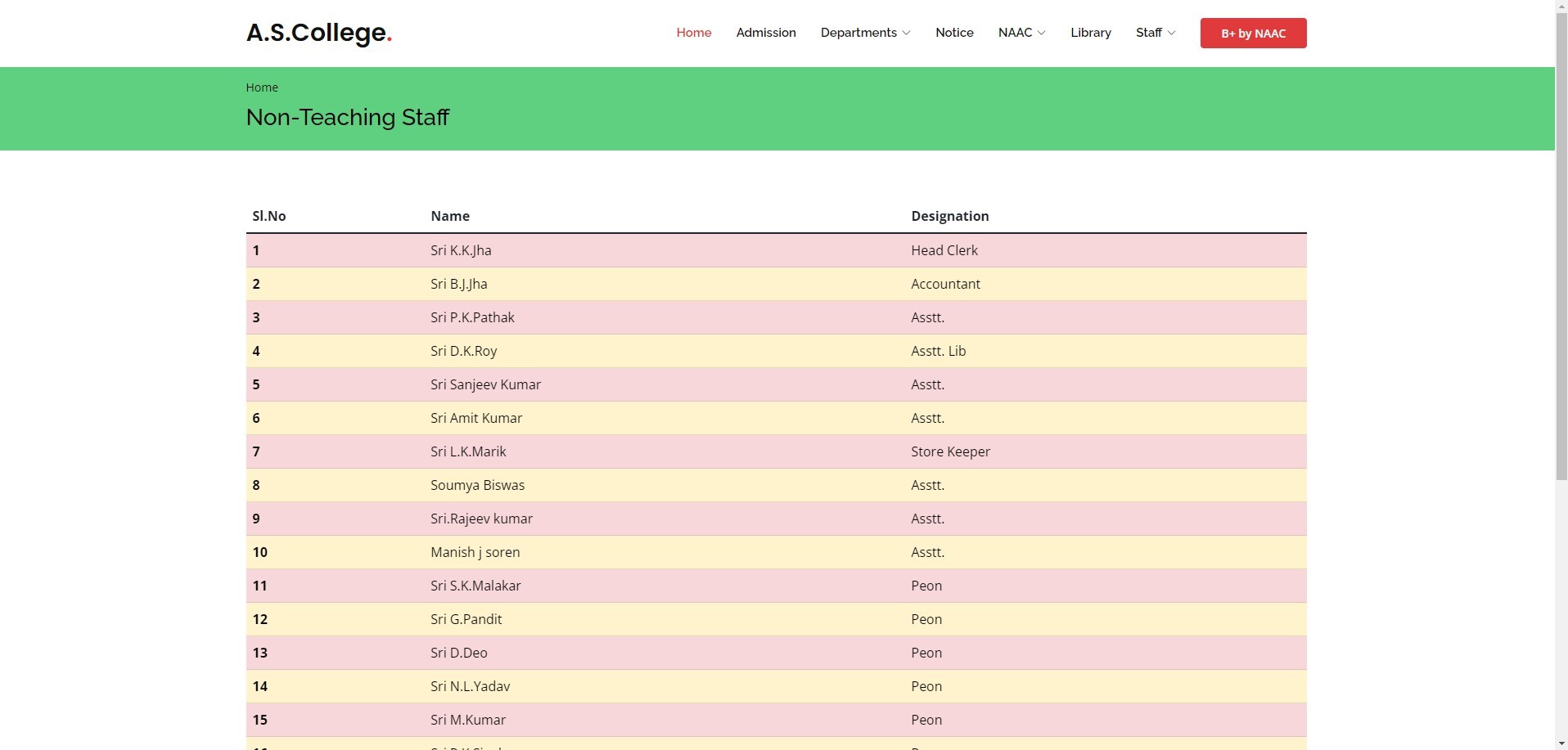Click the Home breadcrumb link
This screenshot has height=750, width=1568.
point(262,88)
